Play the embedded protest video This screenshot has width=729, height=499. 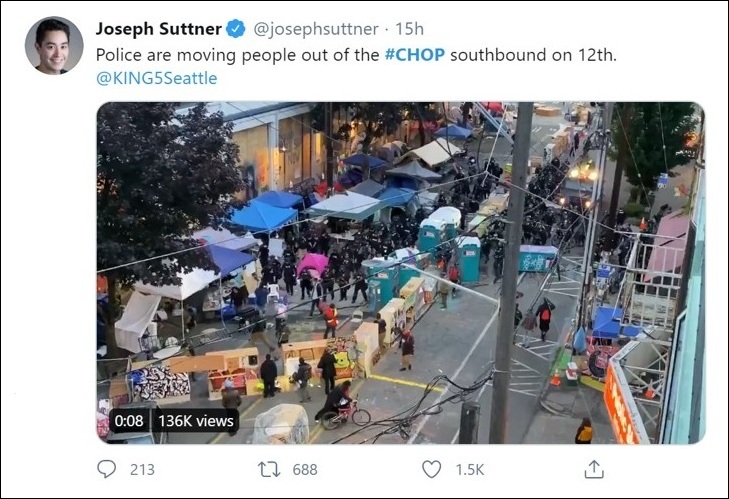401,273
